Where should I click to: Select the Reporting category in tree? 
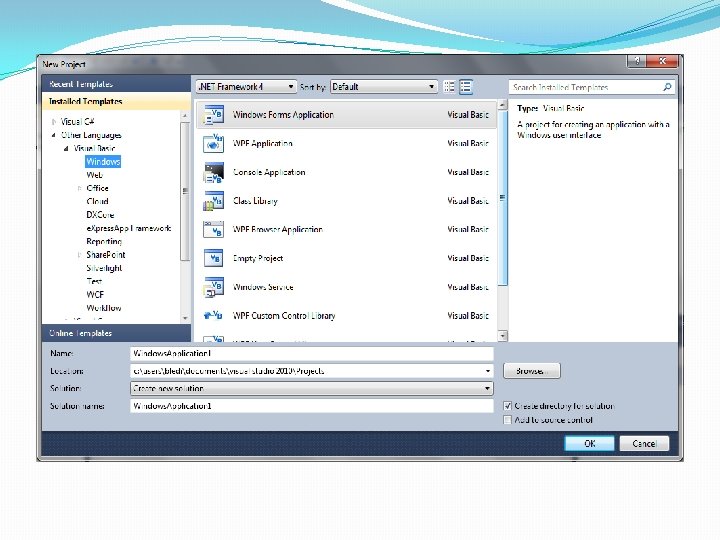click(104, 242)
